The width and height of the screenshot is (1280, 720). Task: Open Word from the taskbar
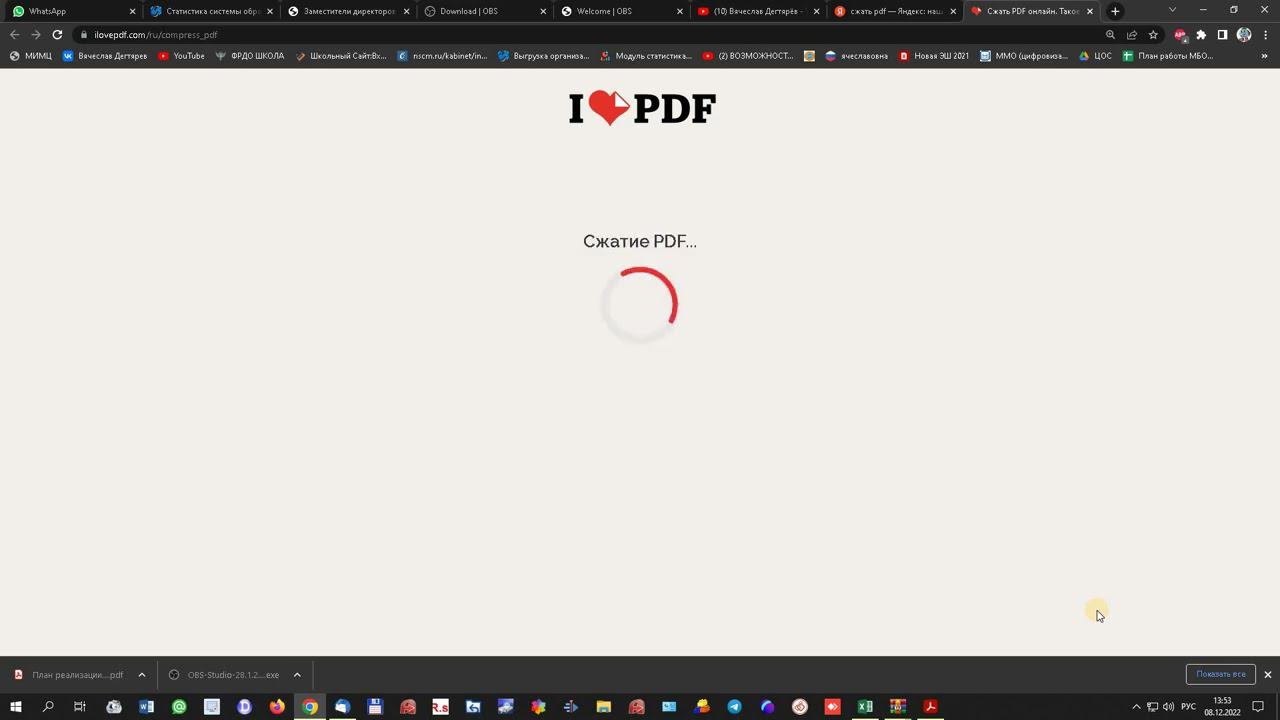(146, 707)
